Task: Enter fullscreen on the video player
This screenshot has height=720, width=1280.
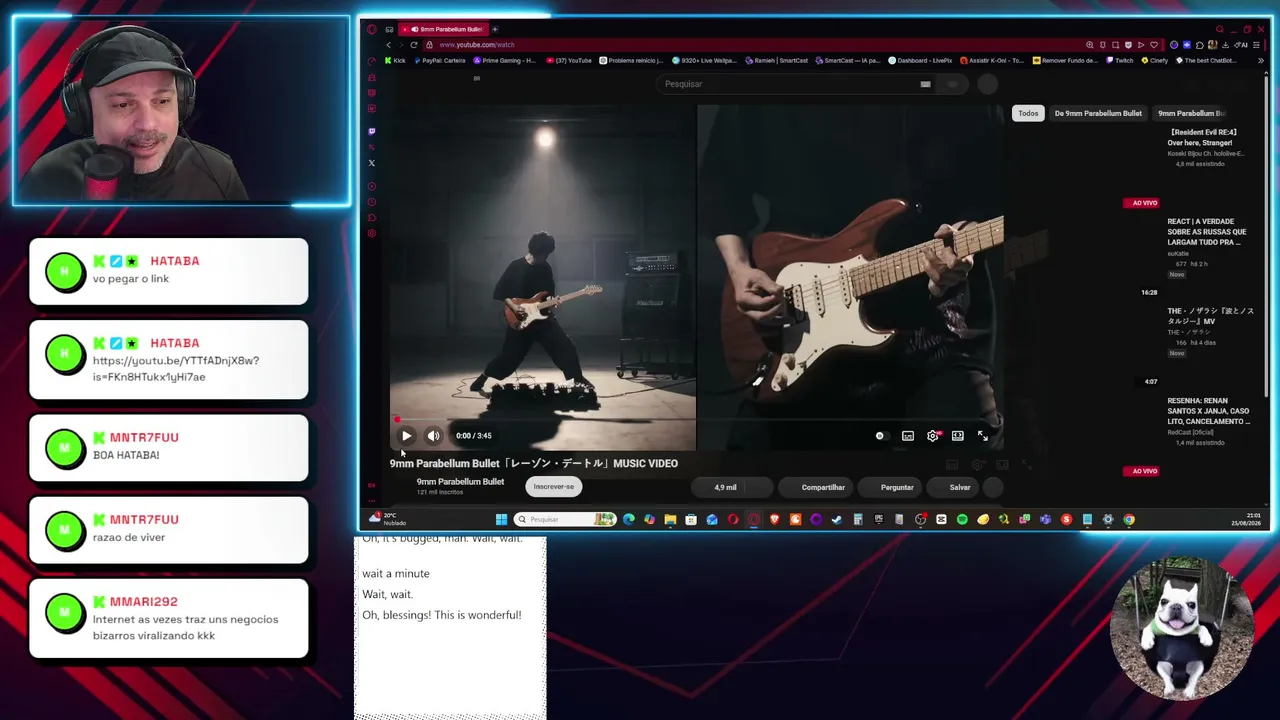Action: tap(983, 436)
